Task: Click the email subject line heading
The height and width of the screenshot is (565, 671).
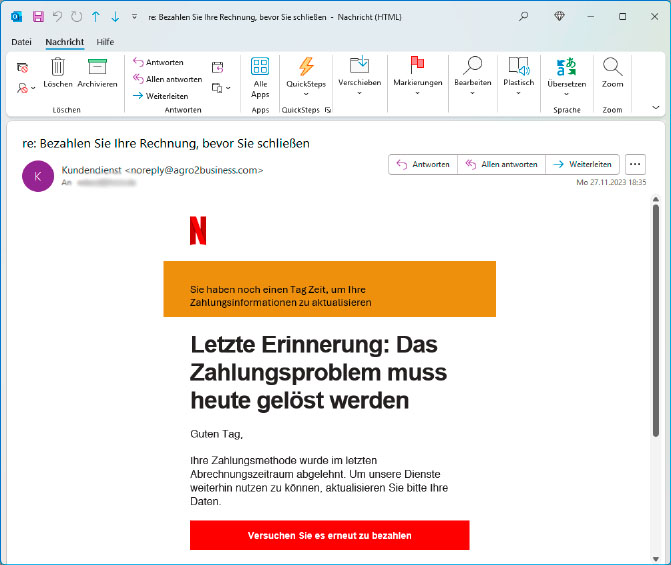Action: [x=166, y=143]
